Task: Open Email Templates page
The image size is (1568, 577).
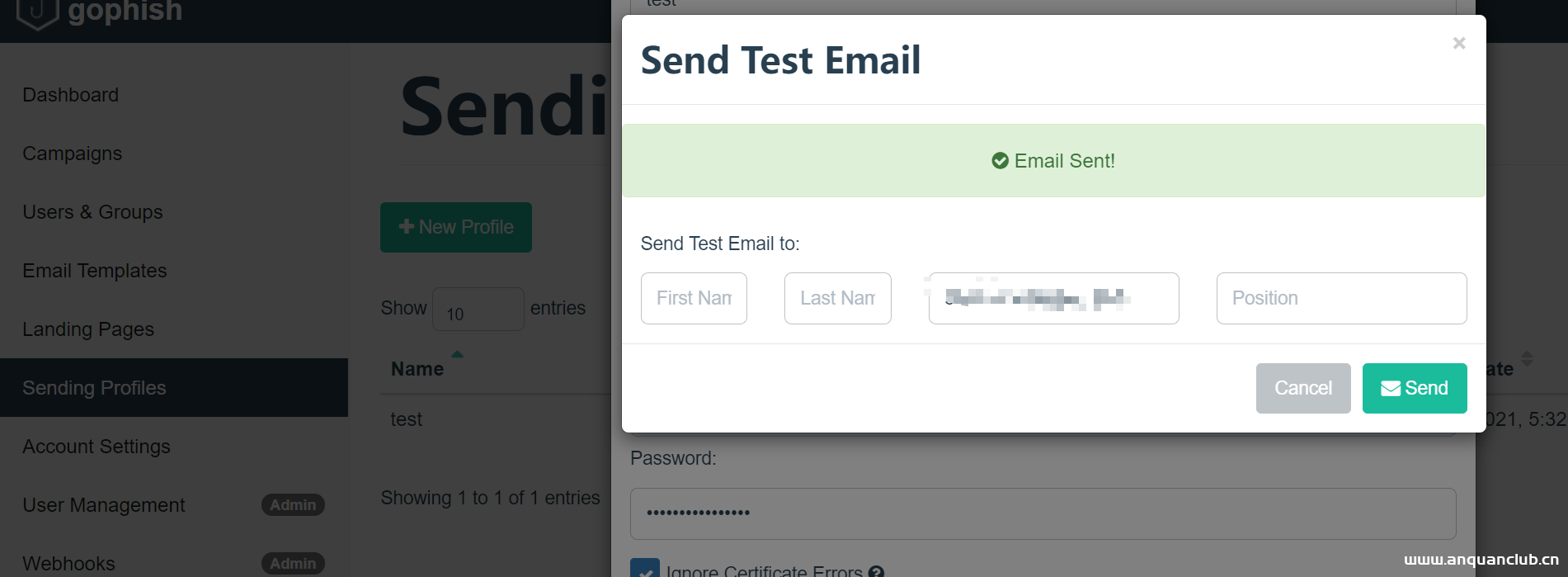Action: pos(95,271)
